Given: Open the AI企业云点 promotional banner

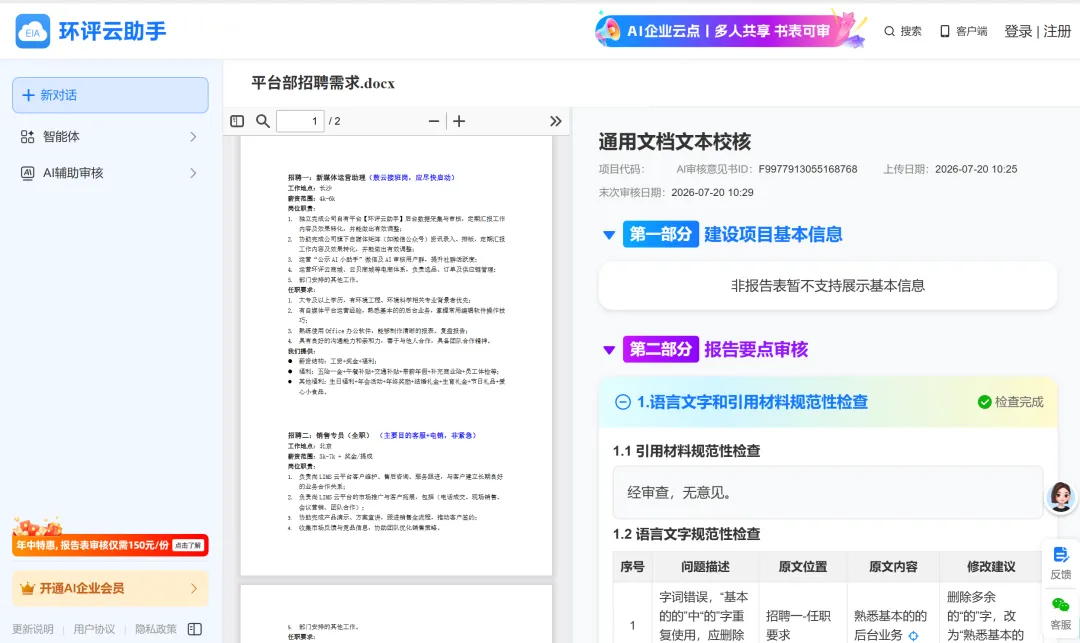Looking at the screenshot, I should click(729, 30).
